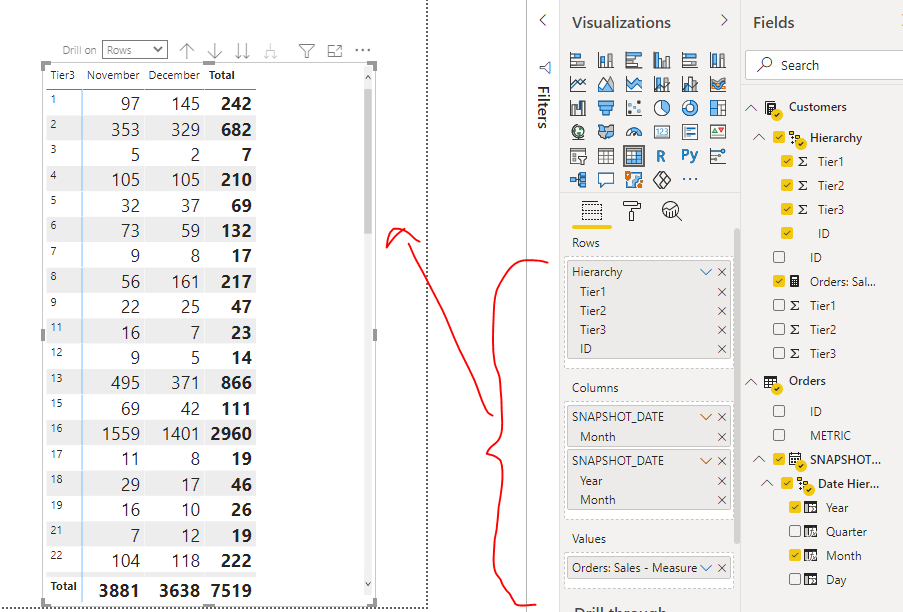Collapse the SNAPSHOT... date field tree

(x=759, y=459)
